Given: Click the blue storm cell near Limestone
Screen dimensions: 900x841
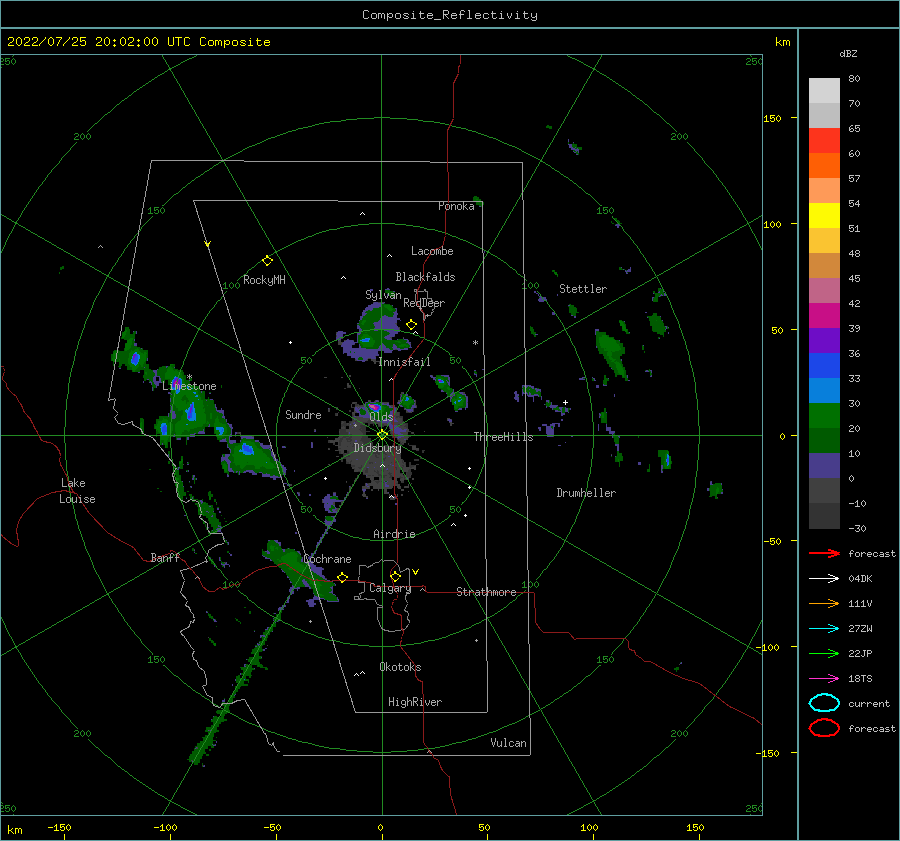Looking at the screenshot, I should (191, 411).
